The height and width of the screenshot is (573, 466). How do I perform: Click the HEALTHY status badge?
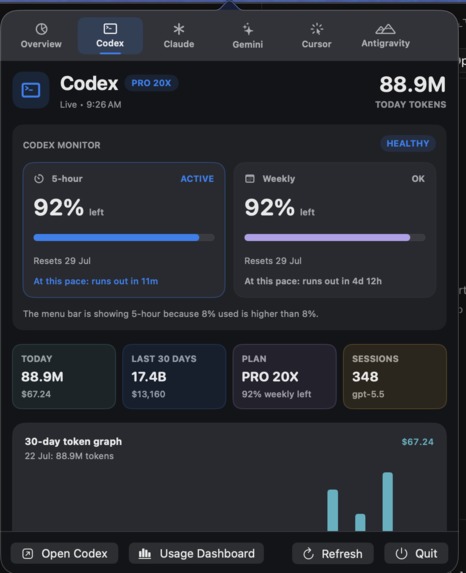pyautogui.click(x=408, y=143)
